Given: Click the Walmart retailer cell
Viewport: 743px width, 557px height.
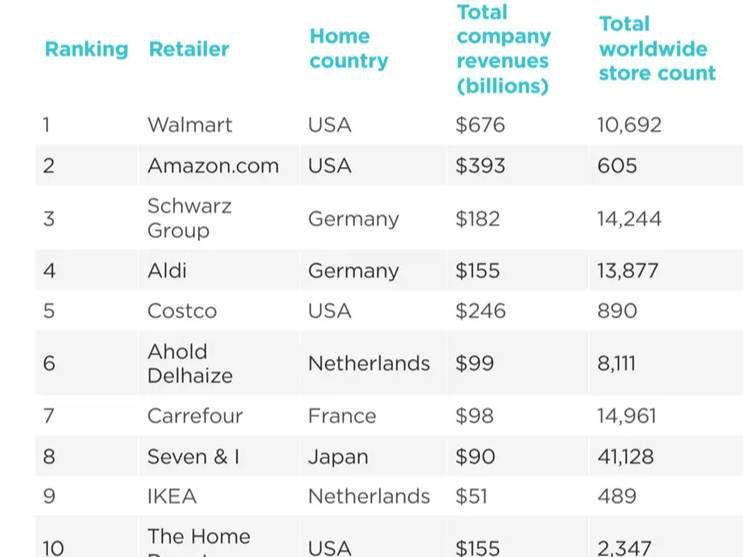Looking at the screenshot, I should coord(189,125).
